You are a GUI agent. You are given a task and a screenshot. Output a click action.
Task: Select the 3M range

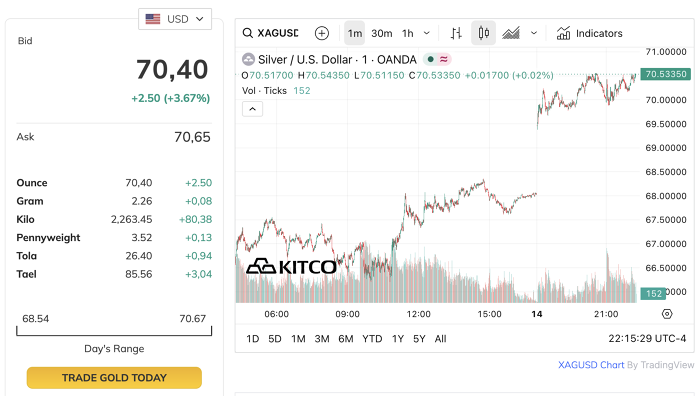coord(322,339)
